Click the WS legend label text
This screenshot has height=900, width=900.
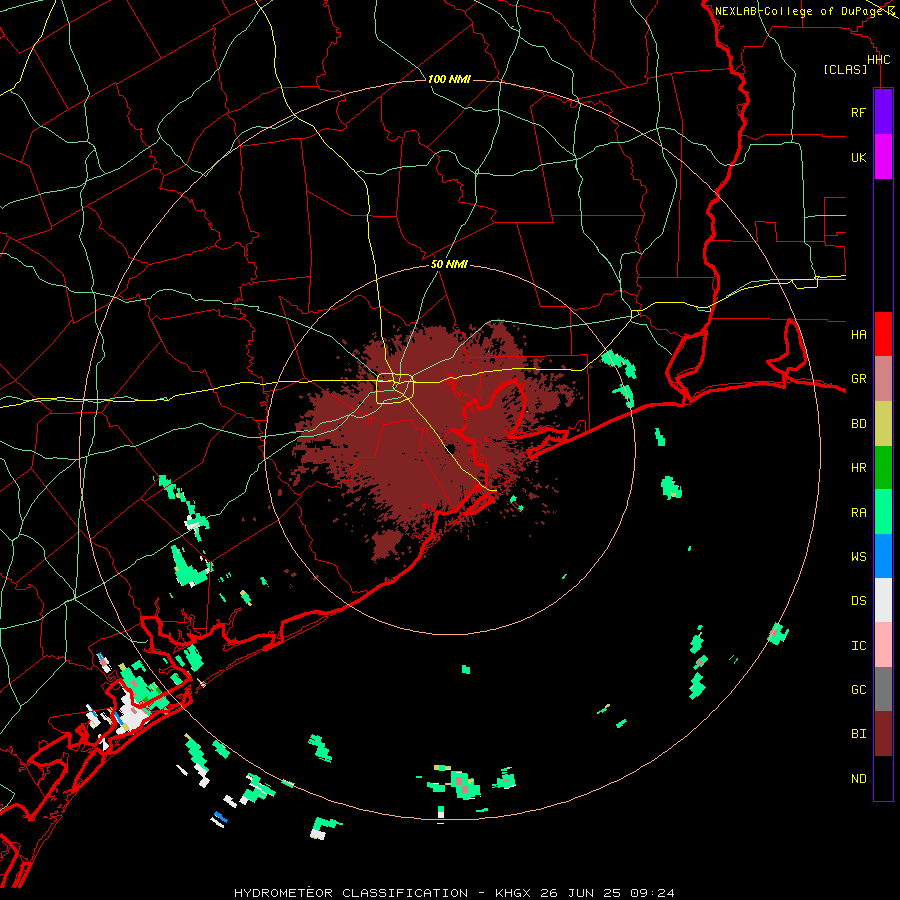tap(858, 556)
